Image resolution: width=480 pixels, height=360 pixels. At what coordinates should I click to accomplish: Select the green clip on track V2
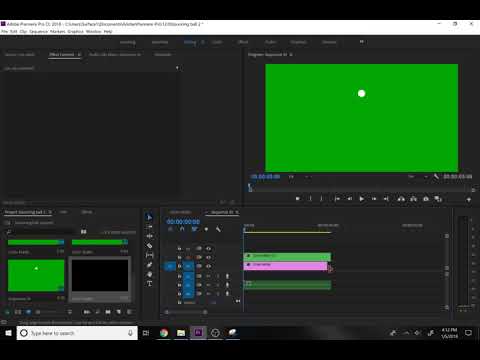287,257
